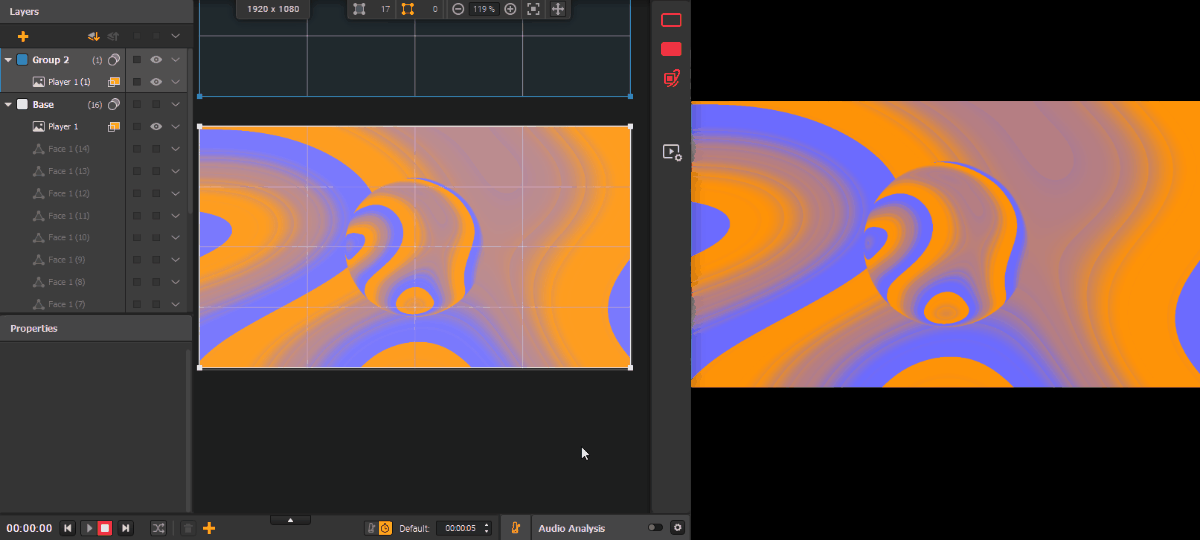
Task: Select the outline rectangle output mode icon
Action: tap(671, 20)
